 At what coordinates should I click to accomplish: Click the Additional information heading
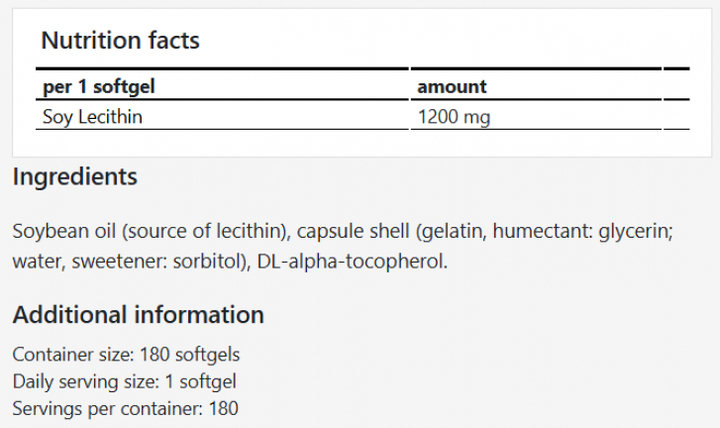pyautogui.click(x=138, y=315)
